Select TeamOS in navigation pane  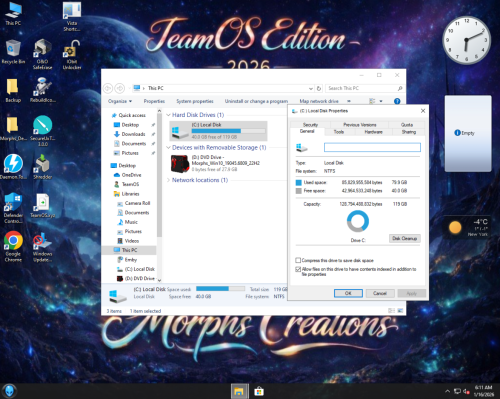(x=130, y=184)
